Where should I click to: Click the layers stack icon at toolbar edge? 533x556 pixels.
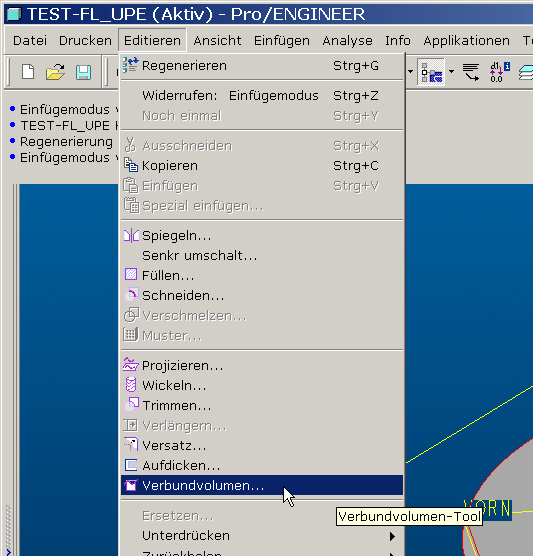526,73
